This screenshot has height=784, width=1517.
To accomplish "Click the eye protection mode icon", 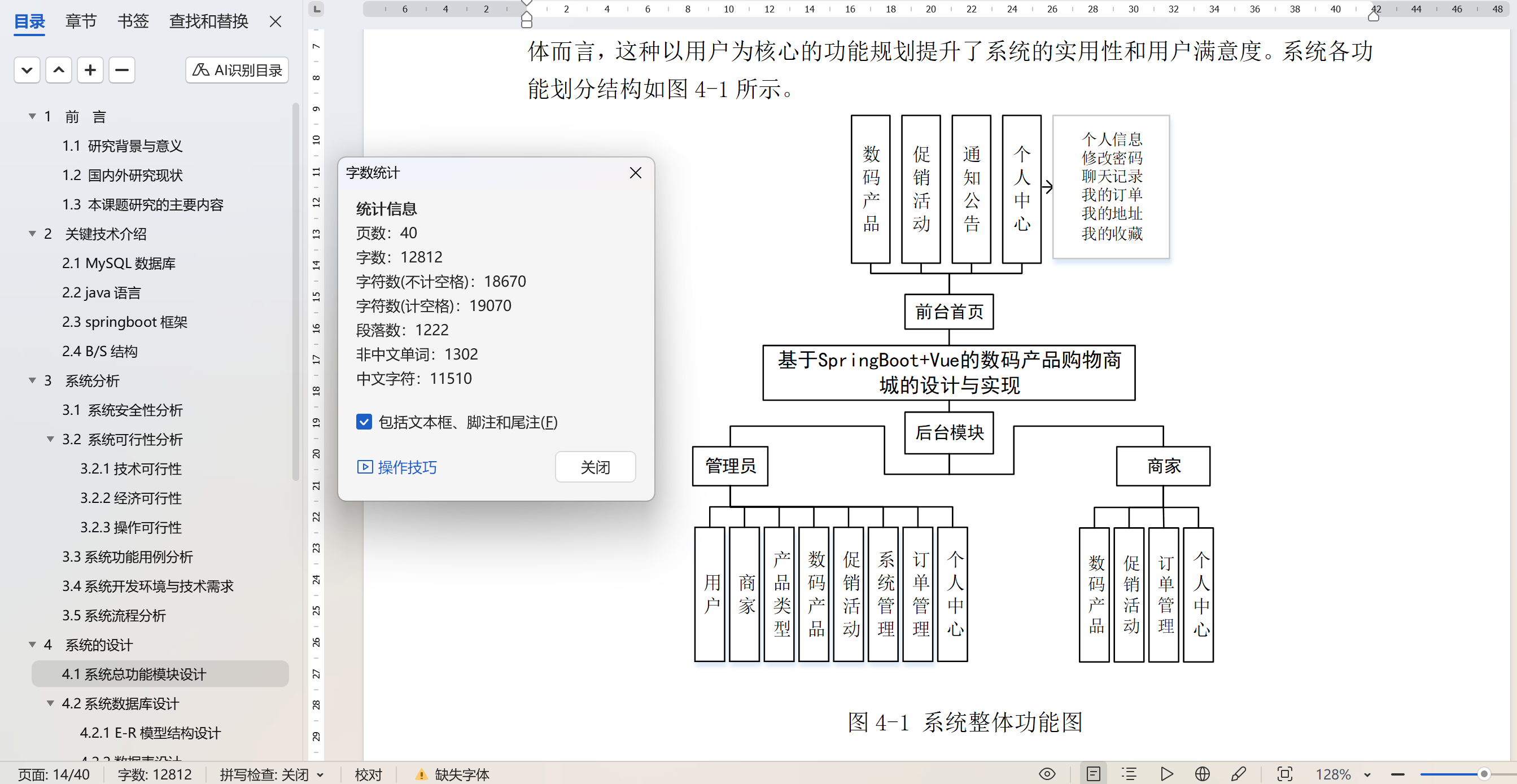I will pyautogui.click(x=1047, y=774).
